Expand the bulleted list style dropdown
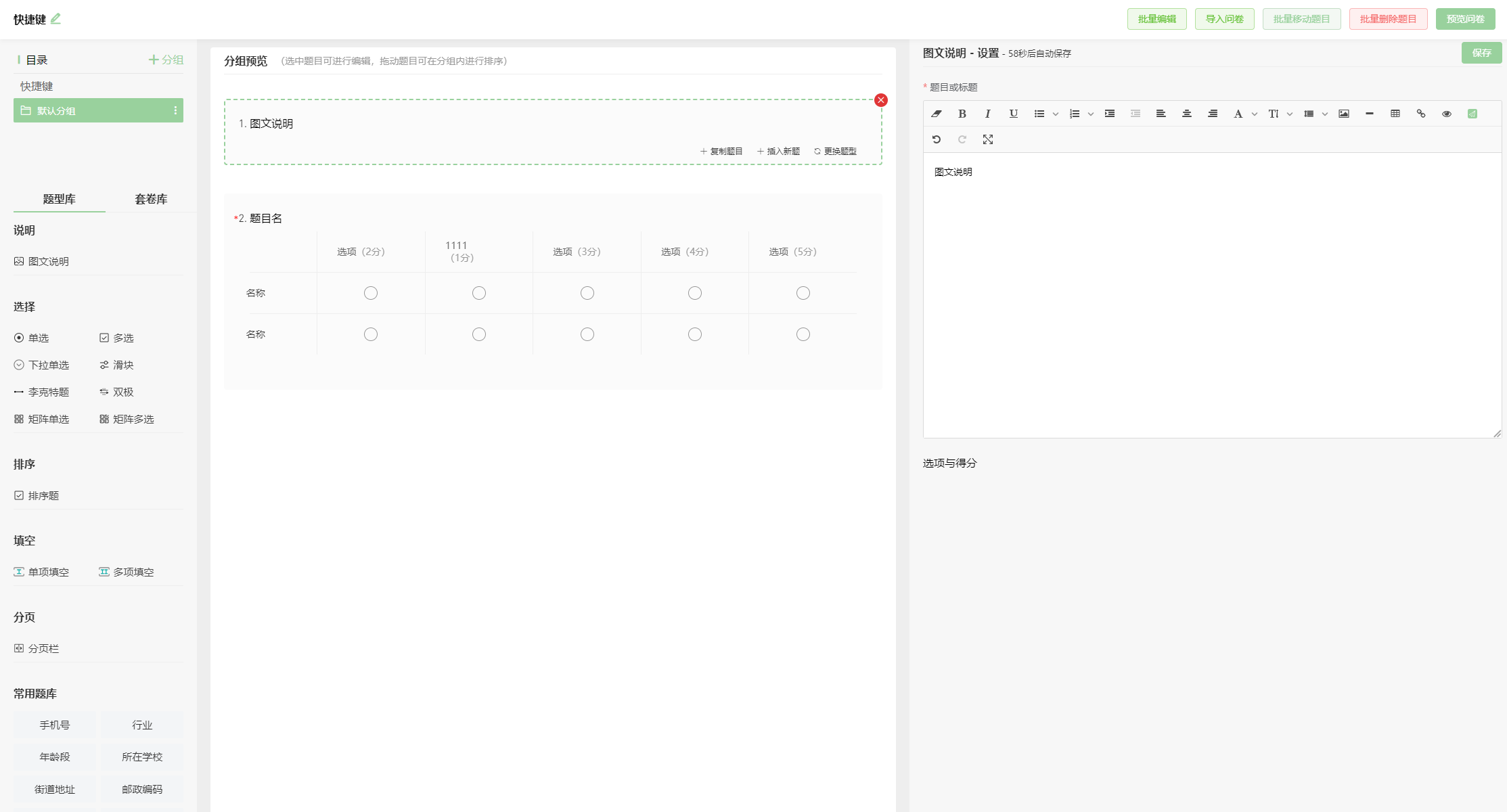This screenshot has width=1507, height=812. 1056,114
